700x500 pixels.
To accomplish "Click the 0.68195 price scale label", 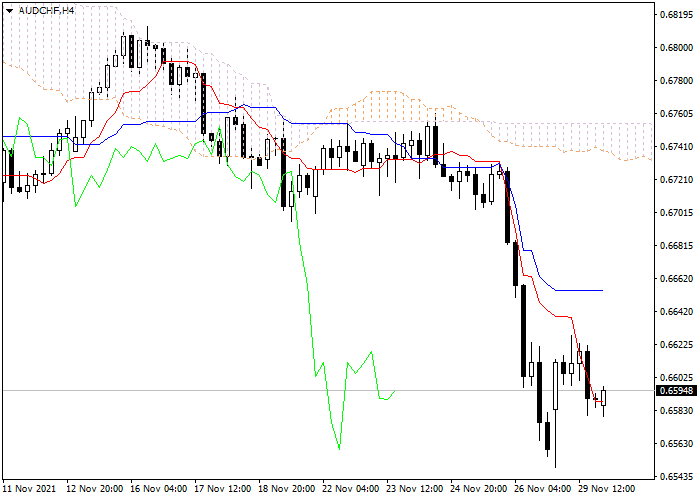I will point(676,15).
